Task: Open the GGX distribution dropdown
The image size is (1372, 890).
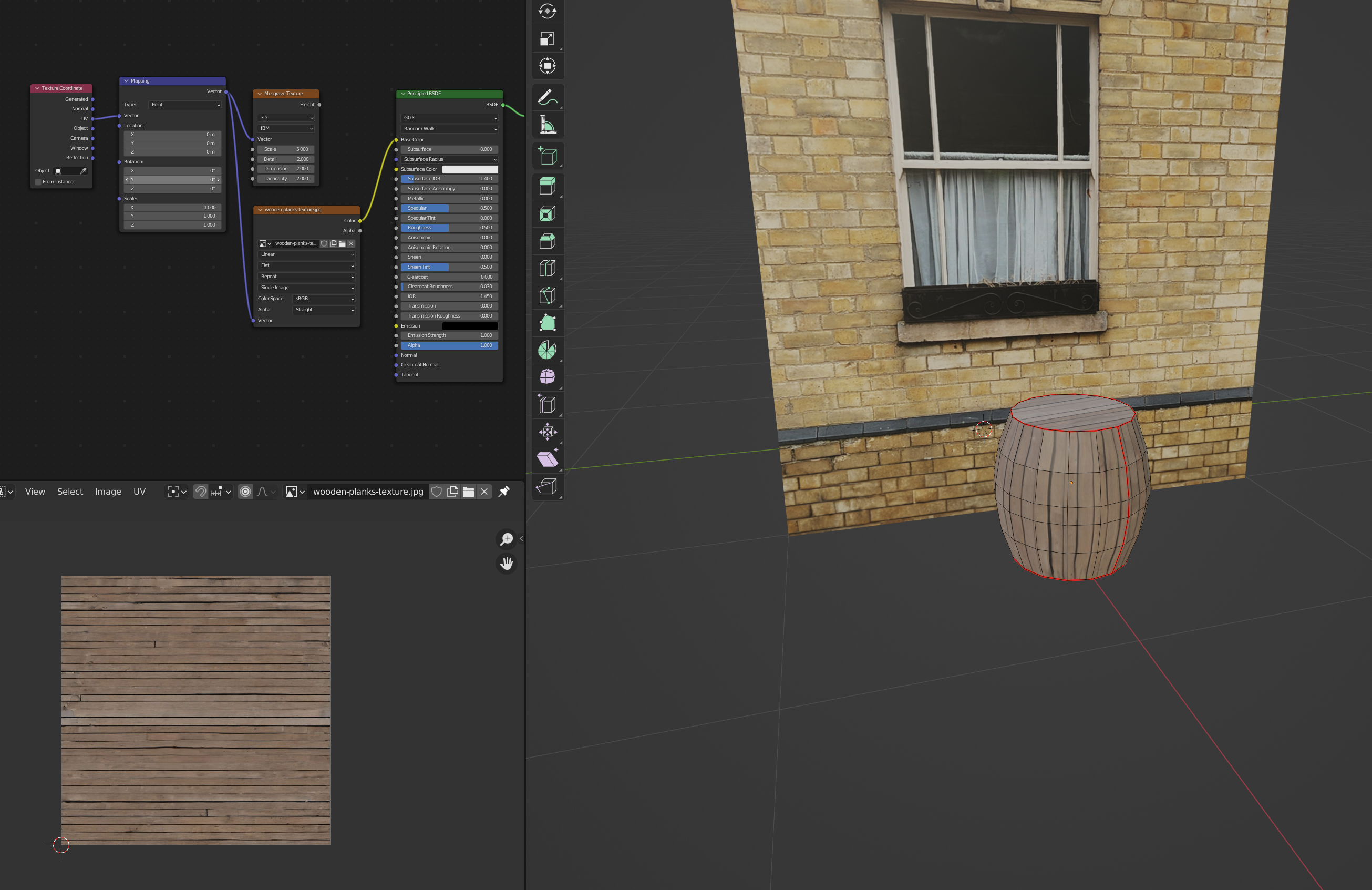Action: point(450,118)
